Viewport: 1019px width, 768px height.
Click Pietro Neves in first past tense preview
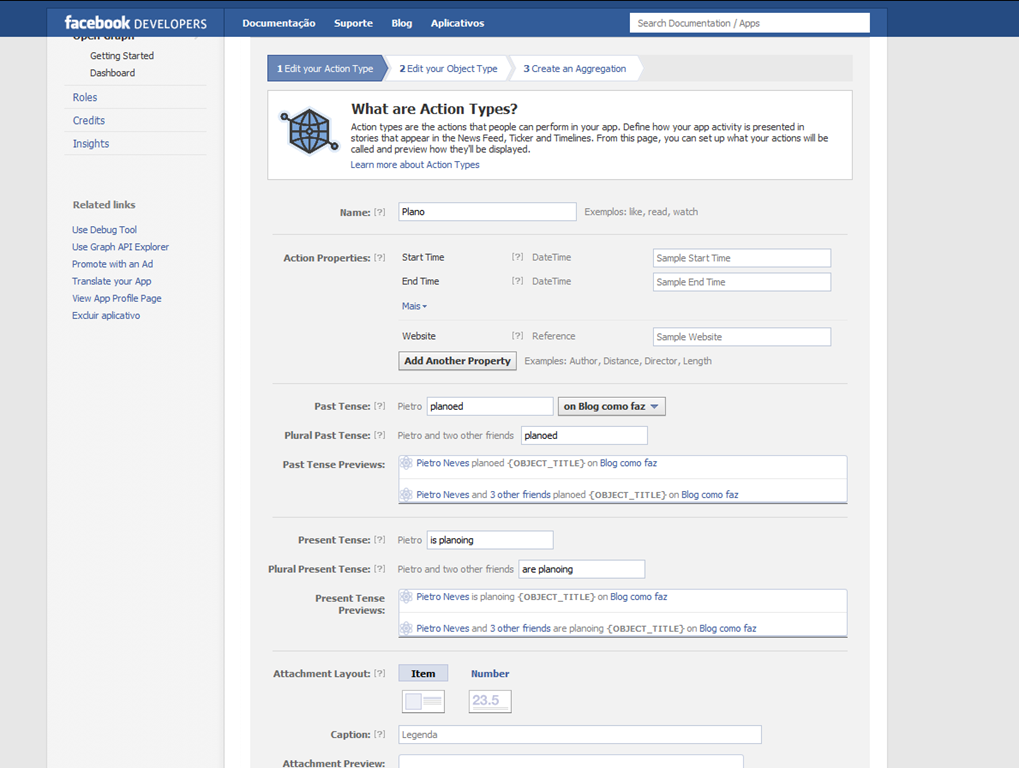(x=443, y=463)
